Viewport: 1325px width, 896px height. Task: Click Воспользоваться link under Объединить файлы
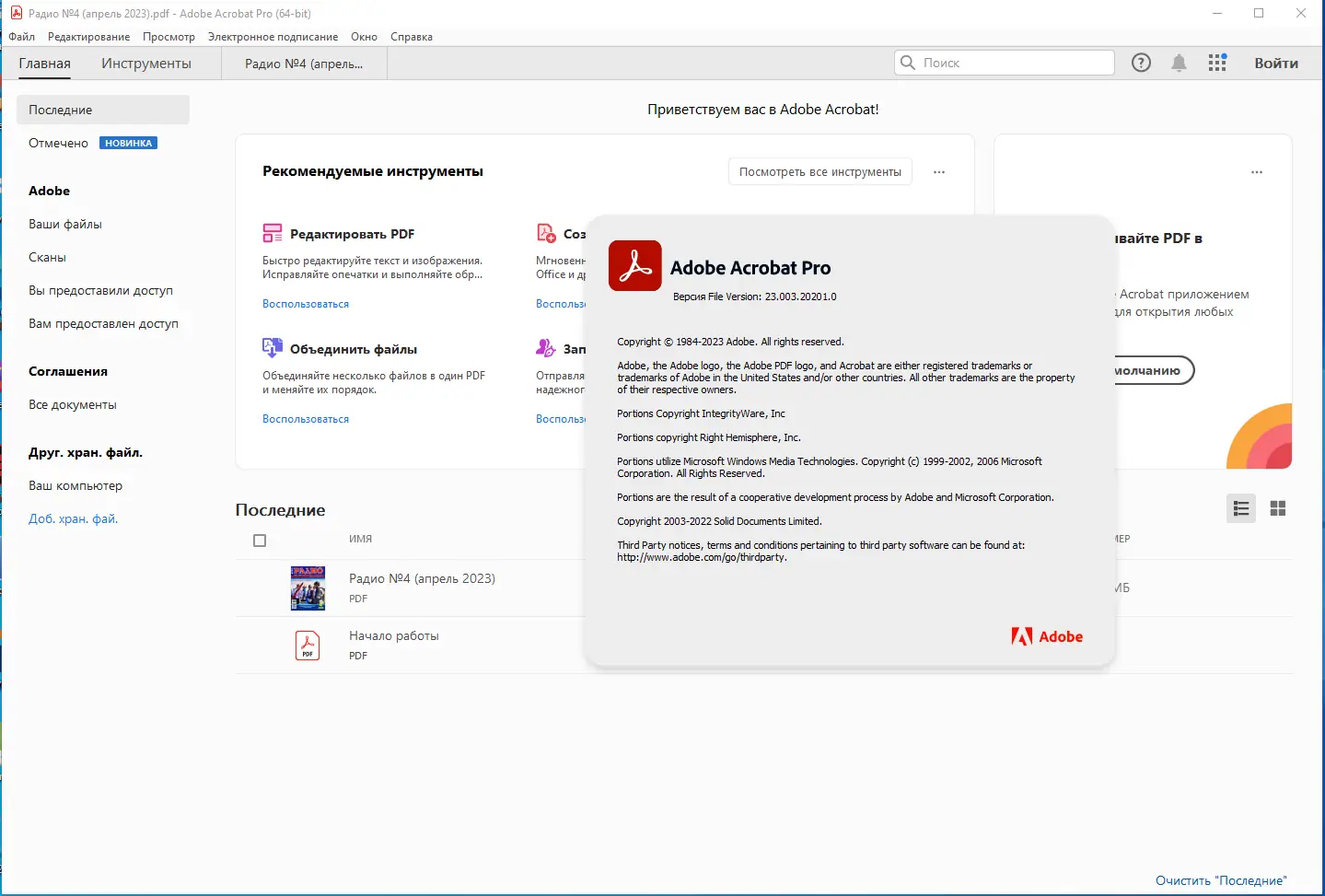click(x=306, y=419)
